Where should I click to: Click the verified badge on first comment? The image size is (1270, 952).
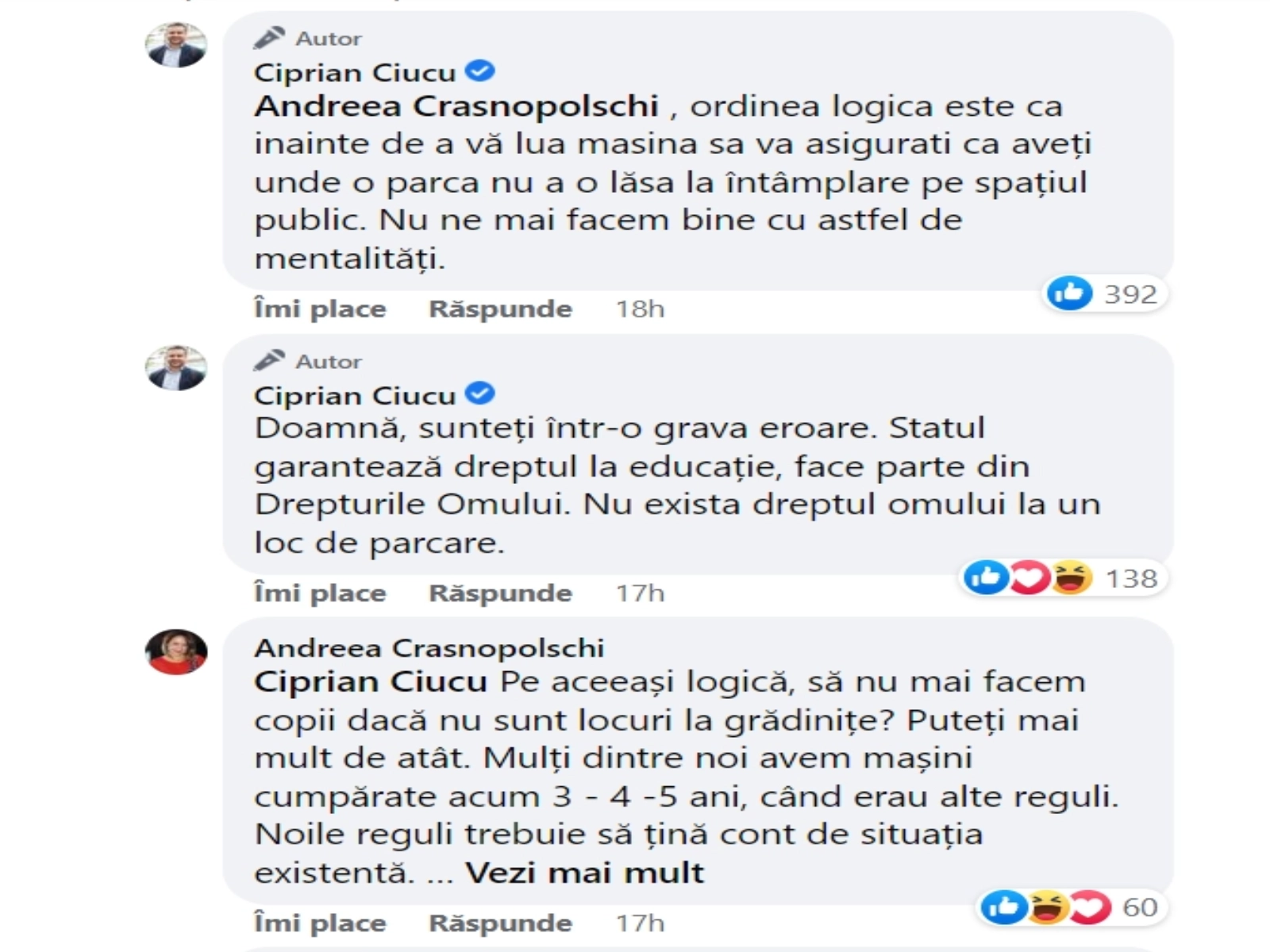point(480,71)
